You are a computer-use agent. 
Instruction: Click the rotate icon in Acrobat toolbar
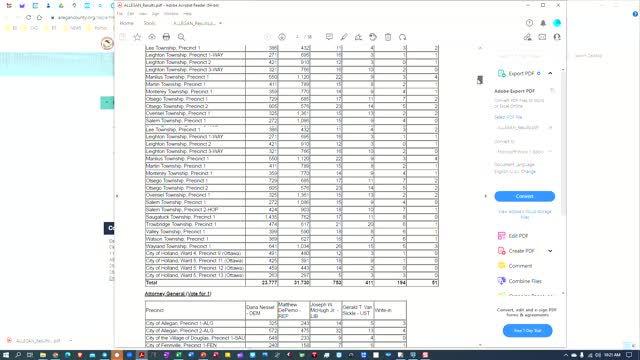click(x=402, y=37)
